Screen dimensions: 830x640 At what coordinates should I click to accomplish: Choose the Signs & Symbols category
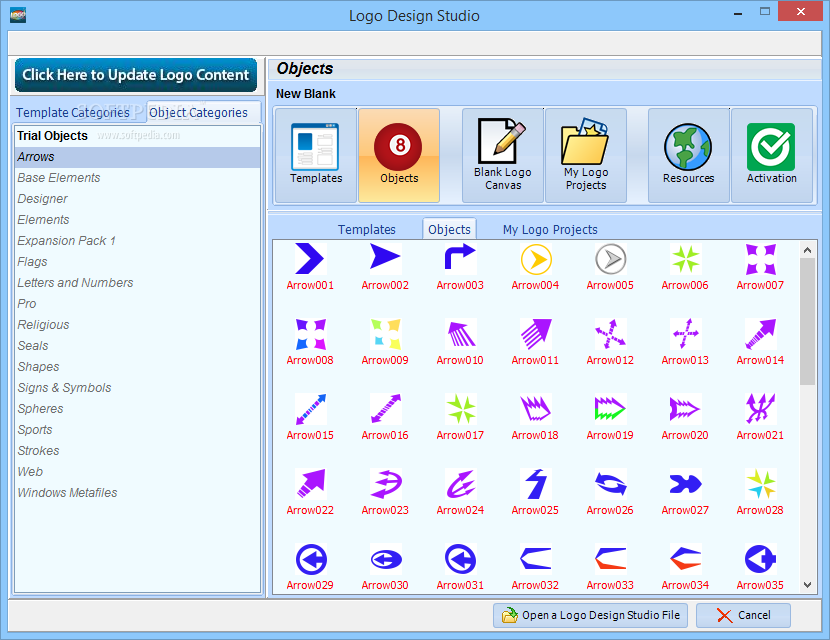coord(138,387)
